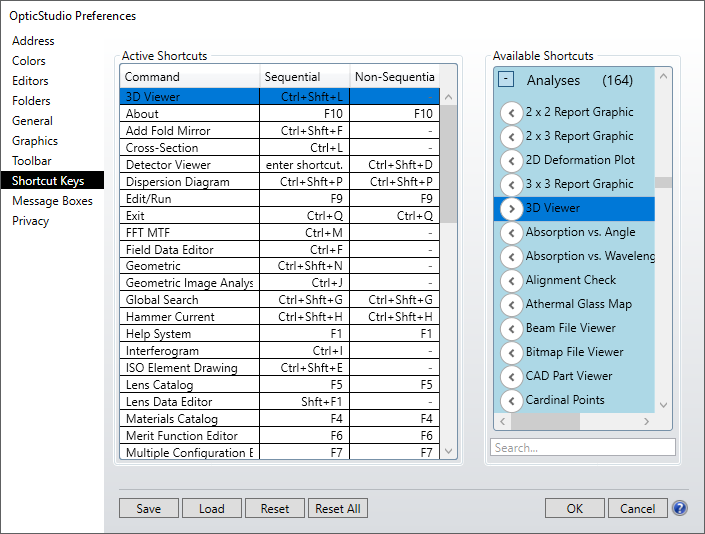Screen dimensions: 705x534
Task: Click the arrow icon beside CAD Part Viewer
Action: (x=511, y=376)
